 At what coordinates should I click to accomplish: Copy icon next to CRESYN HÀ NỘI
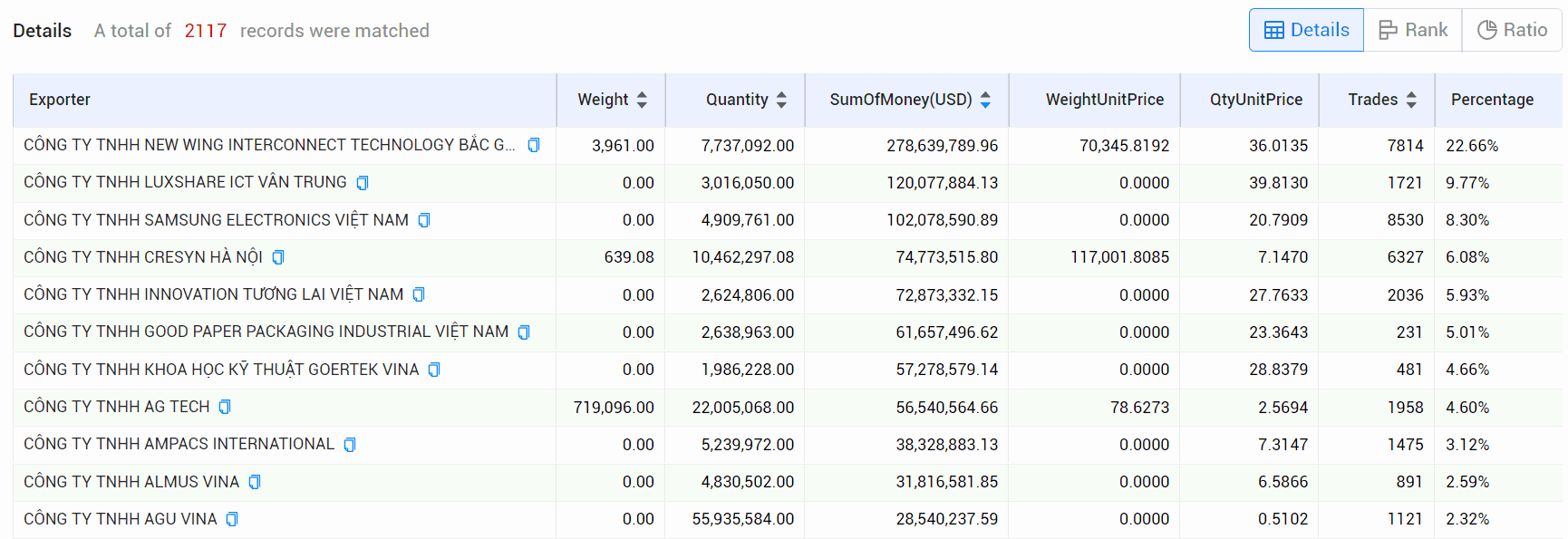click(278, 257)
